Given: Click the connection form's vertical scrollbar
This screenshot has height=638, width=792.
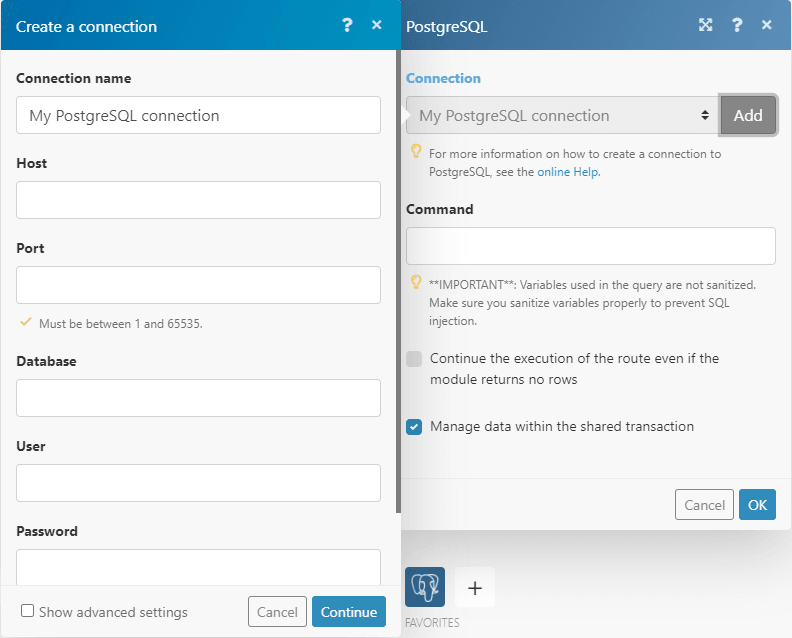Looking at the screenshot, I should [398, 300].
